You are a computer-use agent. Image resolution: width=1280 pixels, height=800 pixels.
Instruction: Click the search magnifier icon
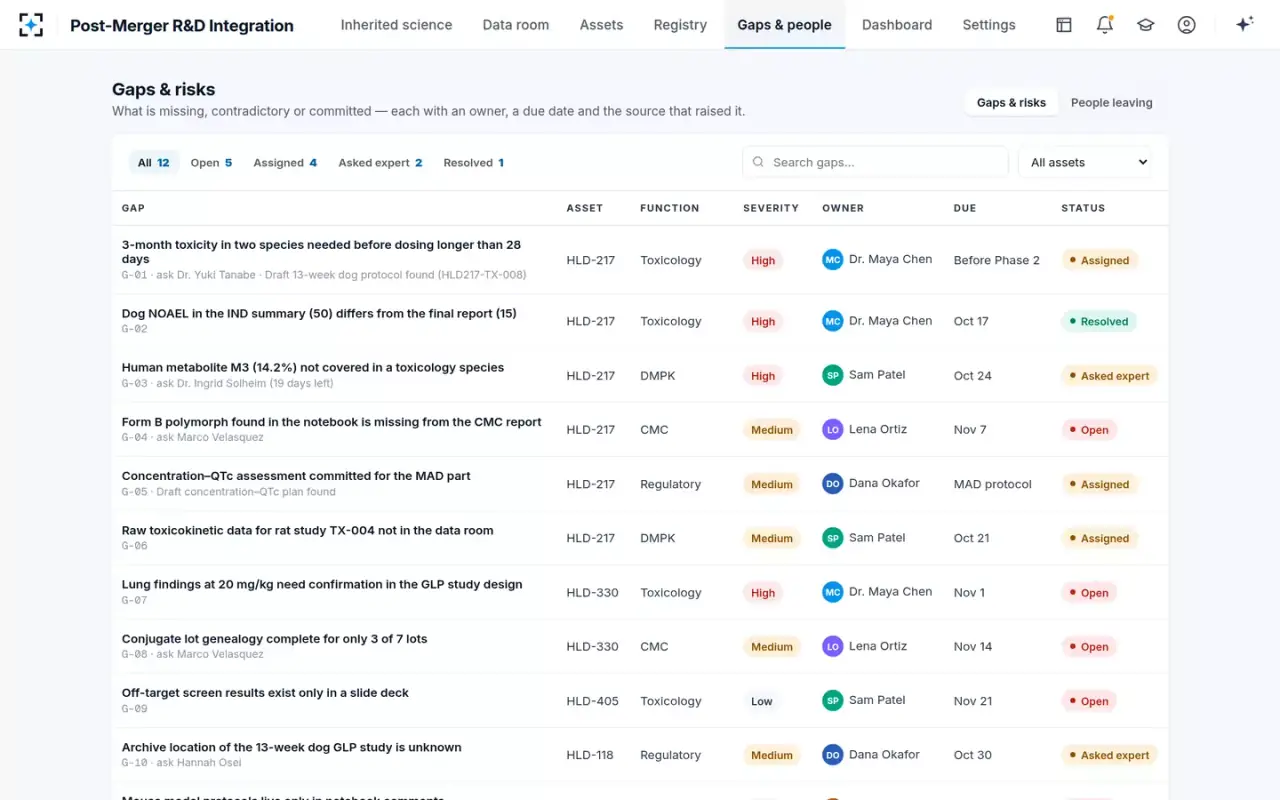758,162
